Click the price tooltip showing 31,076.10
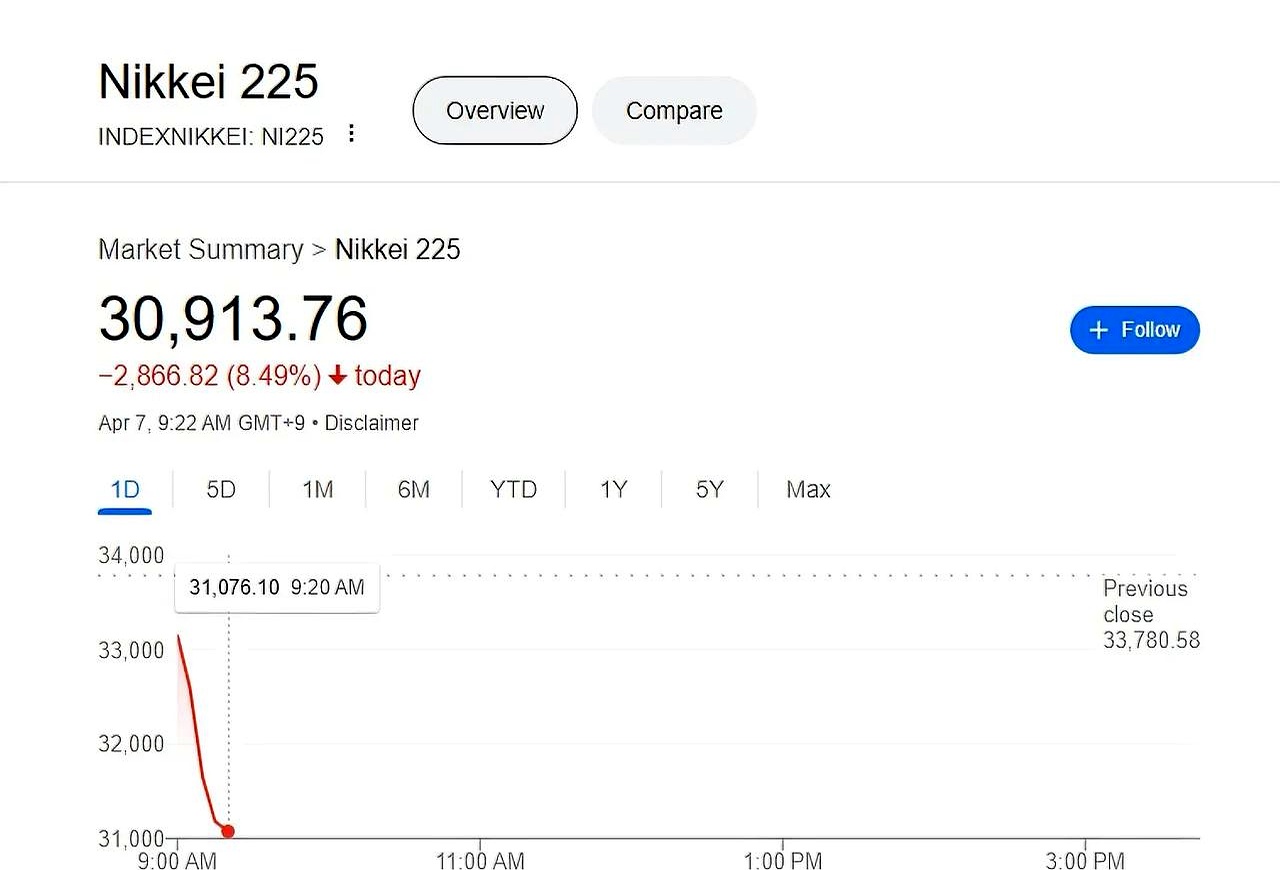1280x870 pixels. tap(276, 588)
